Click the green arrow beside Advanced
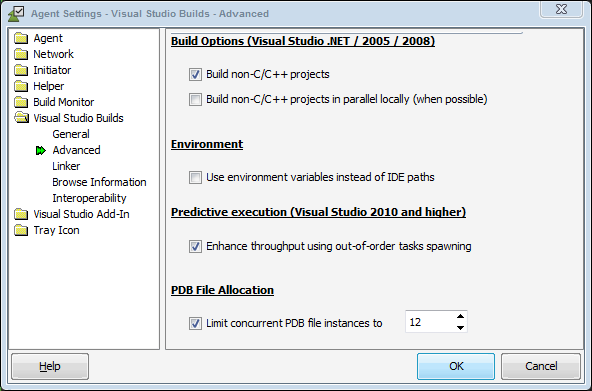The image size is (592, 391). (x=41, y=151)
